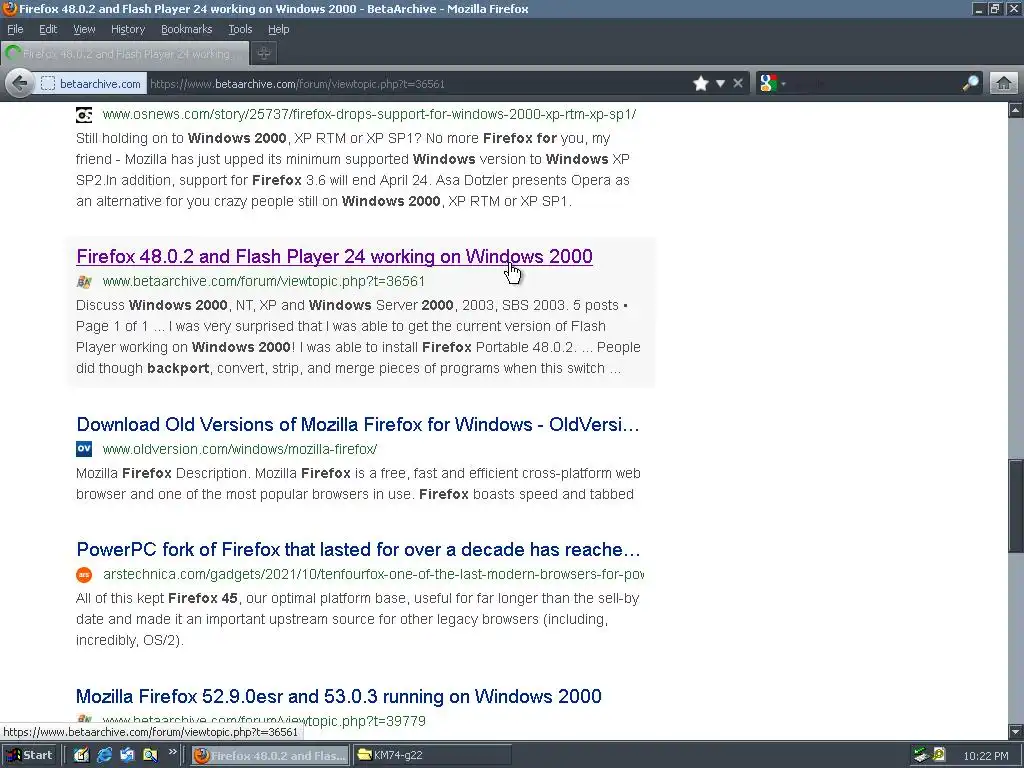This screenshot has height=768, width=1024.
Task: Open the URL history dropdown arrow
Action: (x=720, y=84)
